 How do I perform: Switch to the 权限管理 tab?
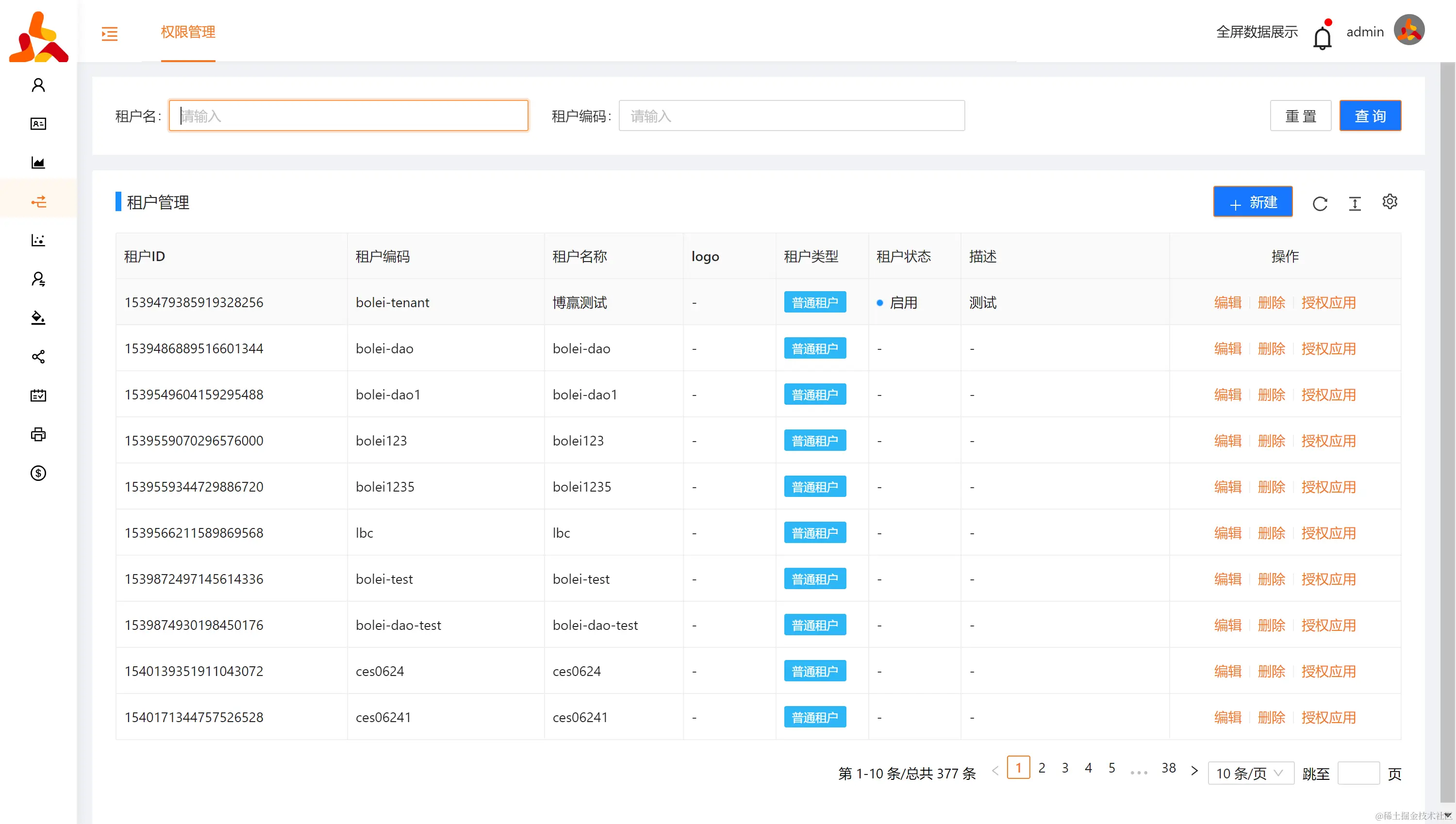[188, 32]
